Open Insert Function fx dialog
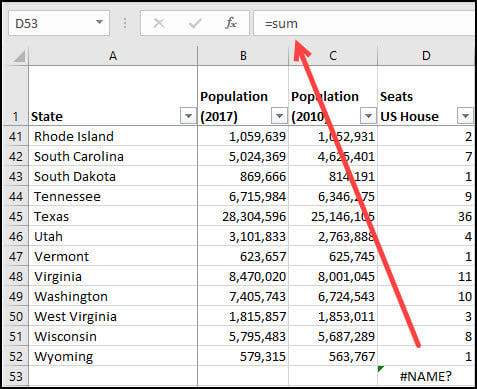Viewport: 477px width, 389px height. click(231, 23)
